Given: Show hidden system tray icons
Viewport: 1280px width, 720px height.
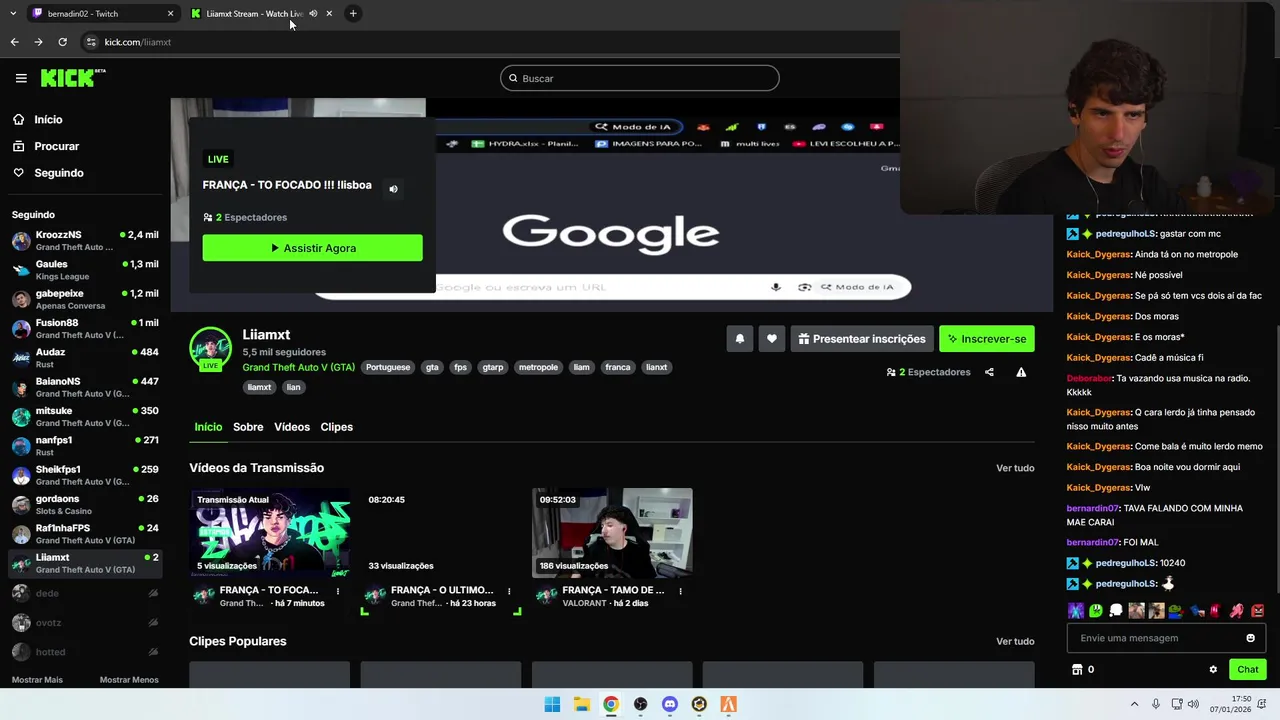Looking at the screenshot, I should pyautogui.click(x=1134, y=704).
